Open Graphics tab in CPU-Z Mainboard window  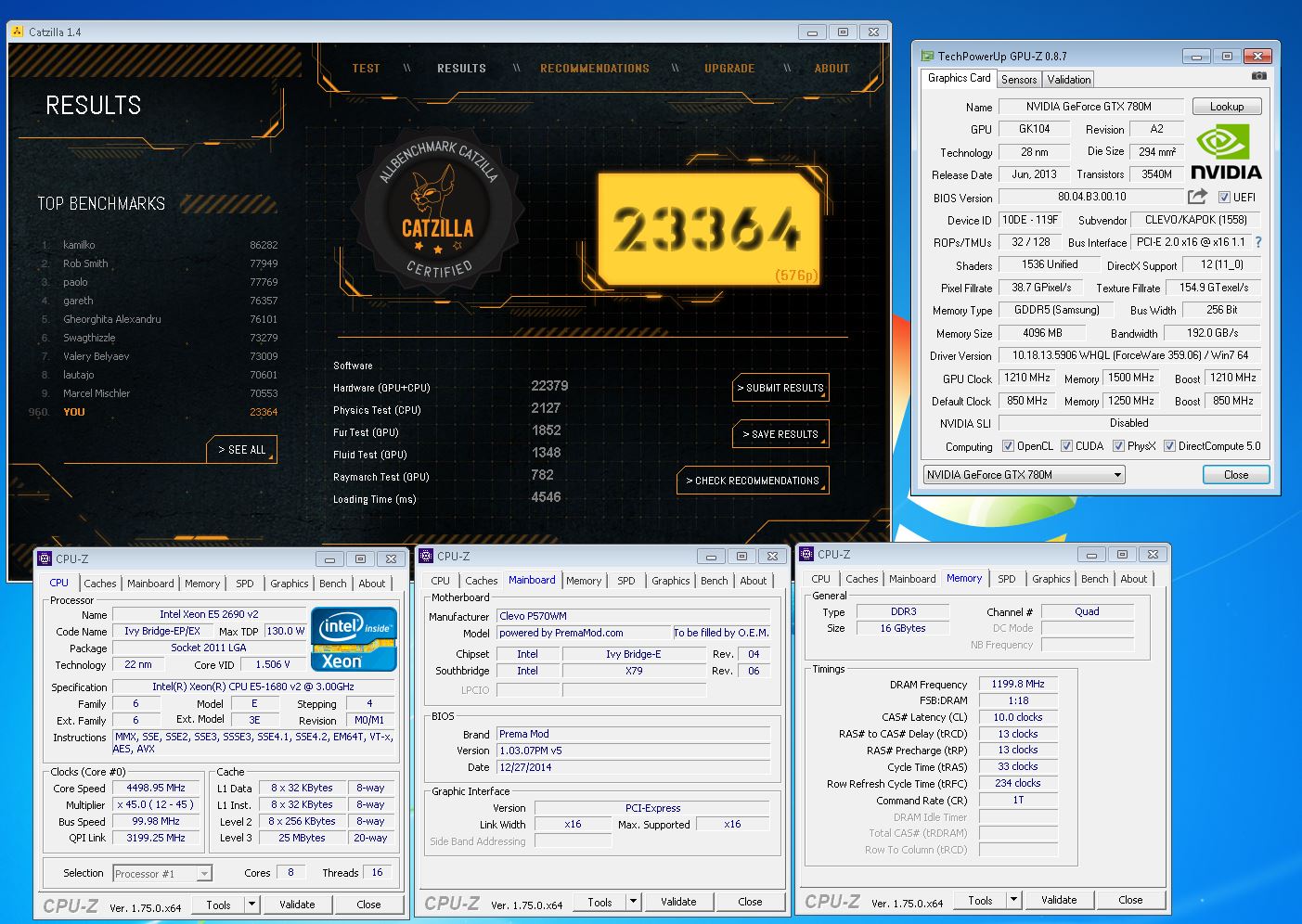coord(670,581)
